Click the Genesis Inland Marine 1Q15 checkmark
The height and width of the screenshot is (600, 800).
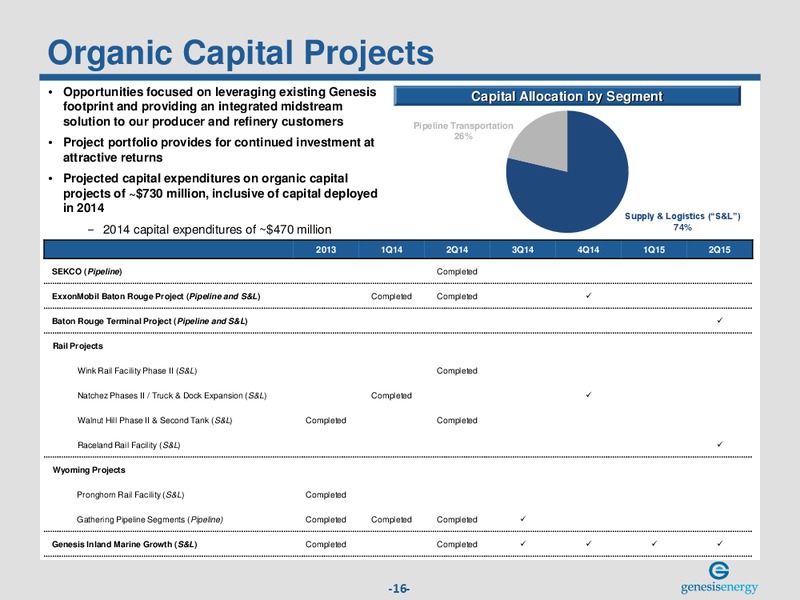tap(654, 543)
